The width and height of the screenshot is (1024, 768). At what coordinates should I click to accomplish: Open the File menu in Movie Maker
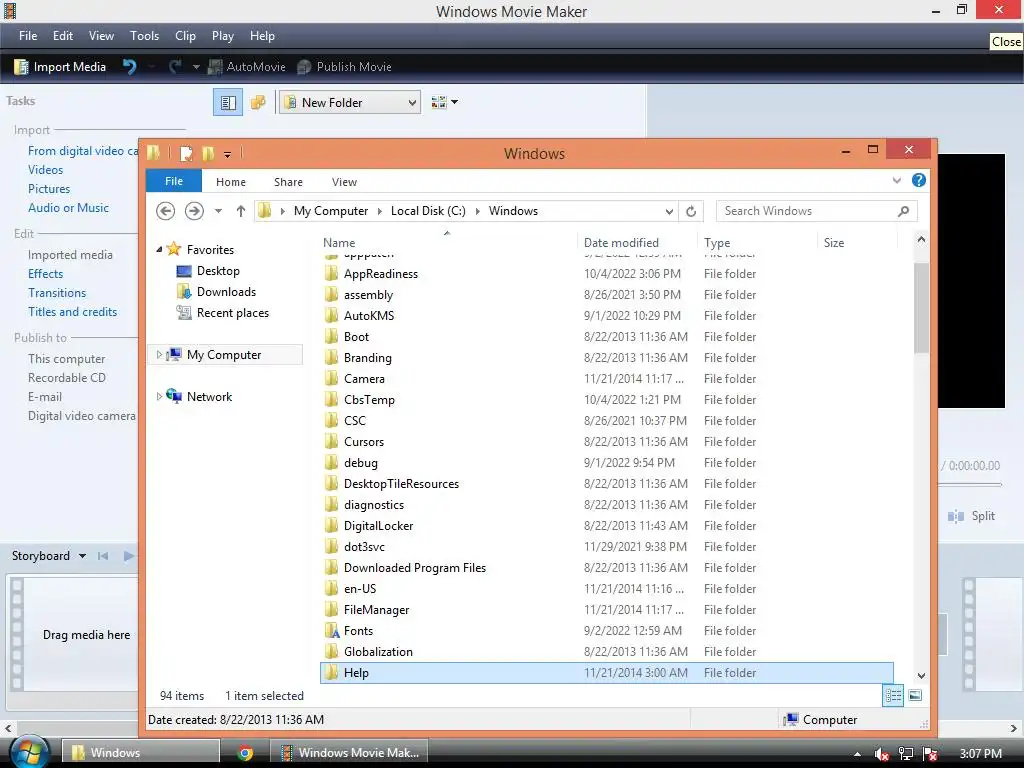28,36
